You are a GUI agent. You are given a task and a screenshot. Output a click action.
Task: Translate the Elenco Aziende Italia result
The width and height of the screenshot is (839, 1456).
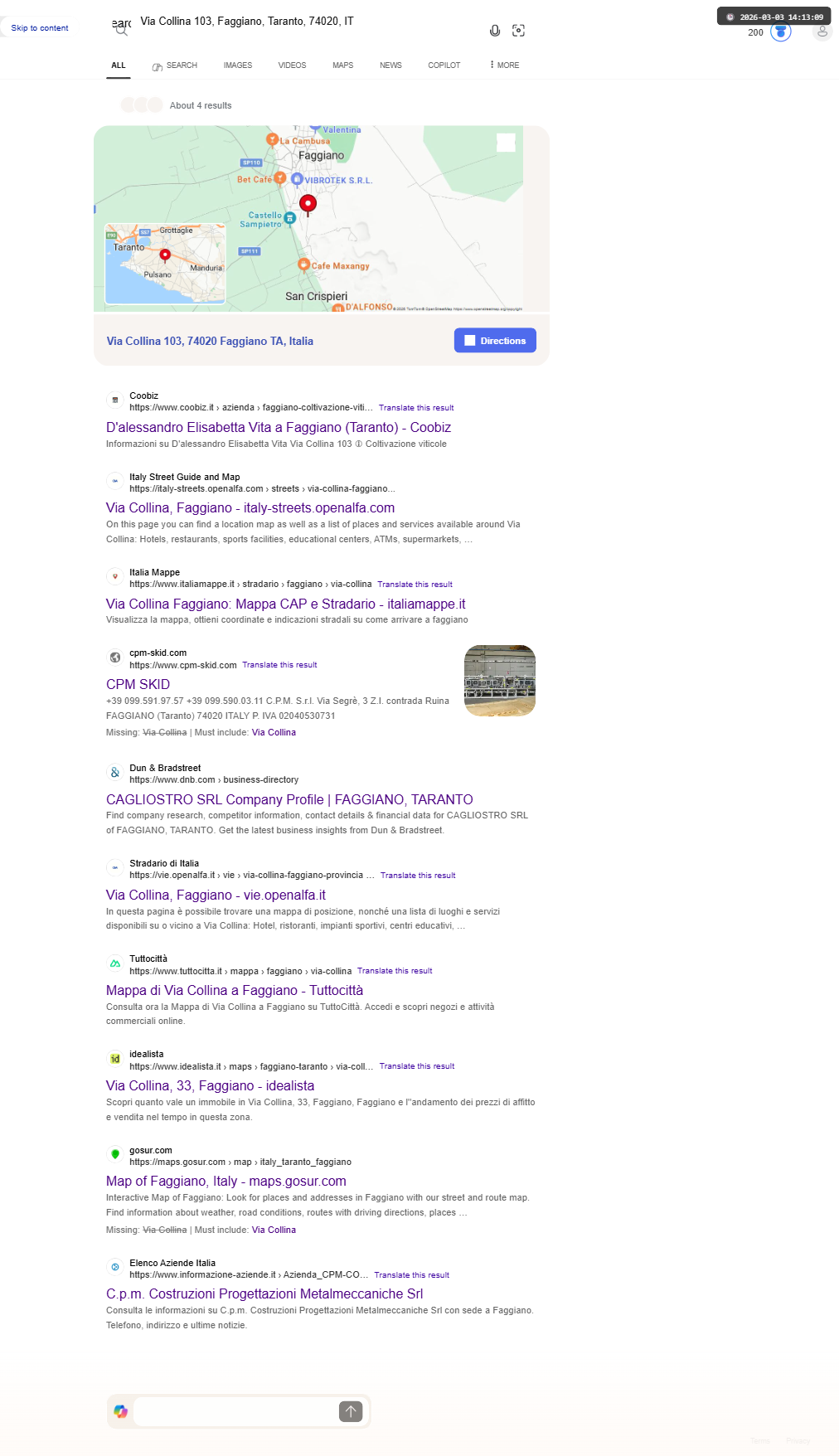pyautogui.click(x=411, y=1275)
